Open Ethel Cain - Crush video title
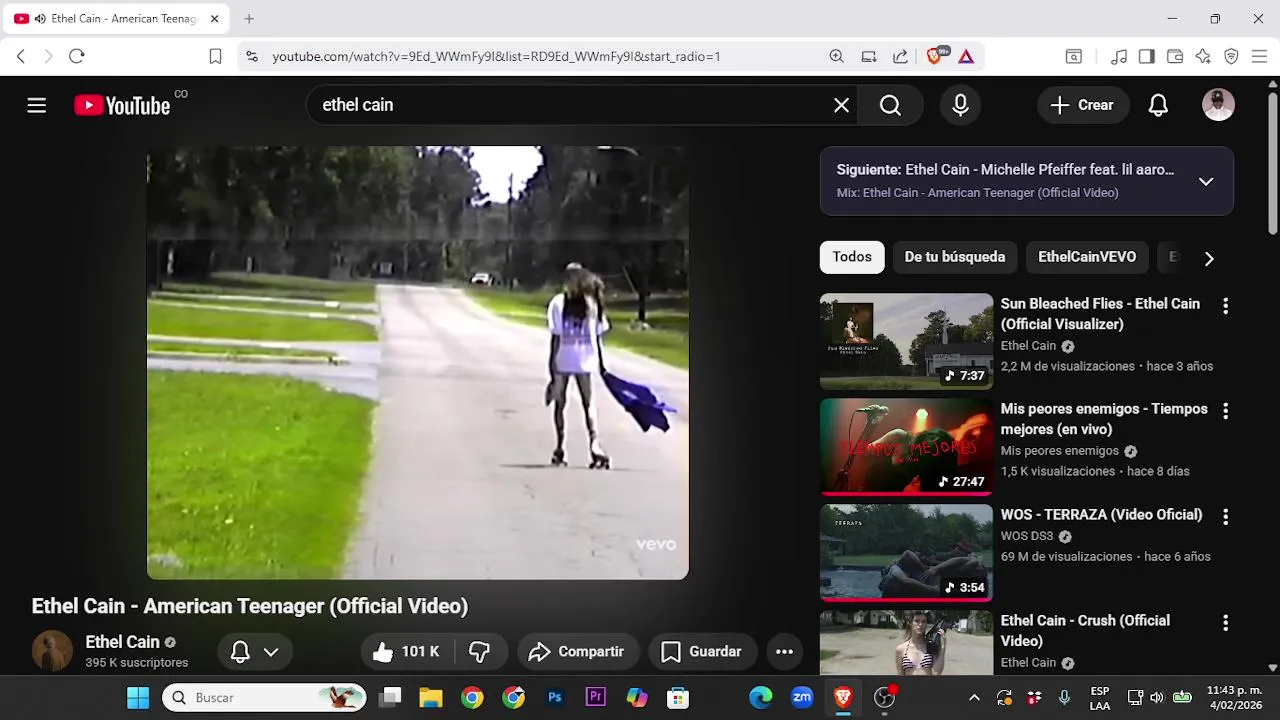Viewport: 1280px width, 720px height. click(1085, 631)
